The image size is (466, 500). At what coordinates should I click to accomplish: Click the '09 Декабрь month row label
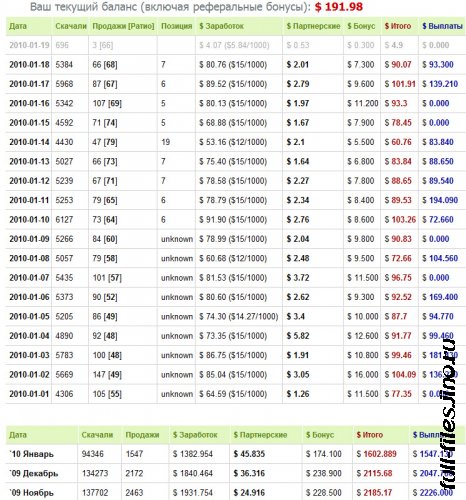pyautogui.click(x=34, y=473)
